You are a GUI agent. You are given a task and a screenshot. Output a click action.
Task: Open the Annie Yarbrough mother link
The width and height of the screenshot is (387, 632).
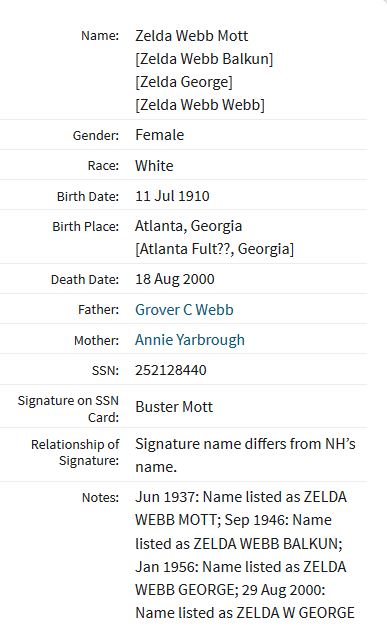[x=190, y=340]
